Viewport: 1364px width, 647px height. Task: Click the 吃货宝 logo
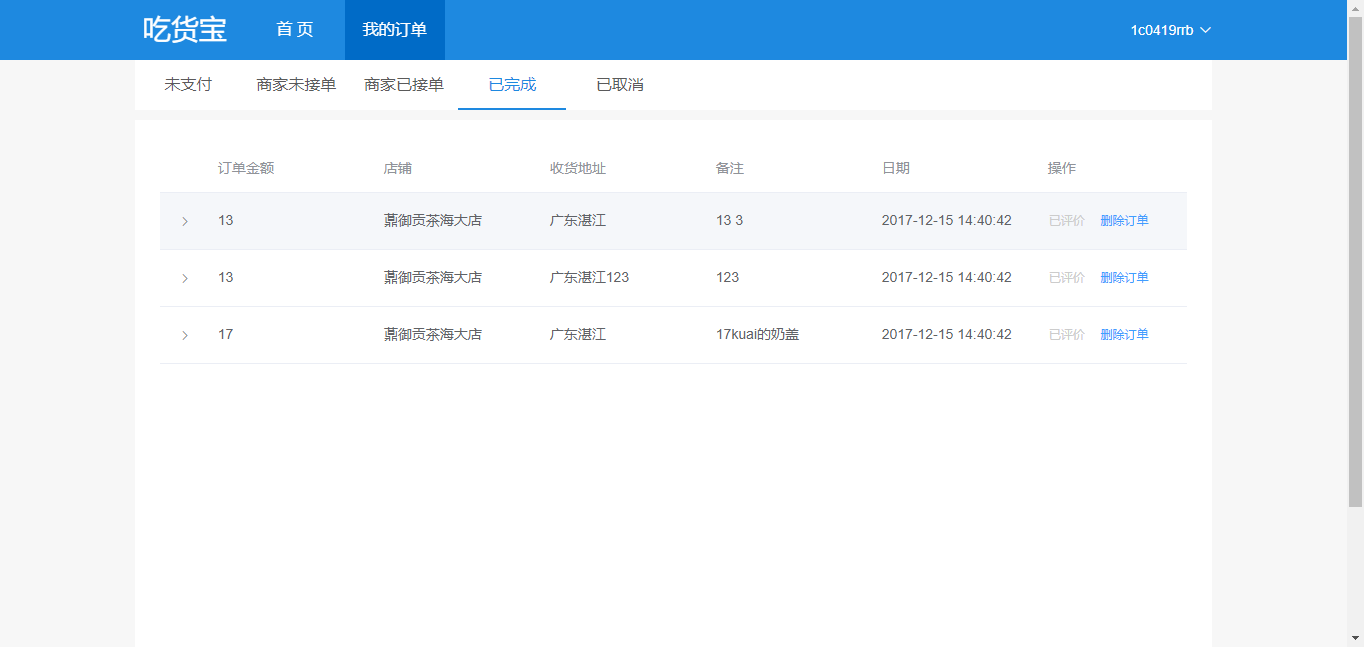(185, 30)
